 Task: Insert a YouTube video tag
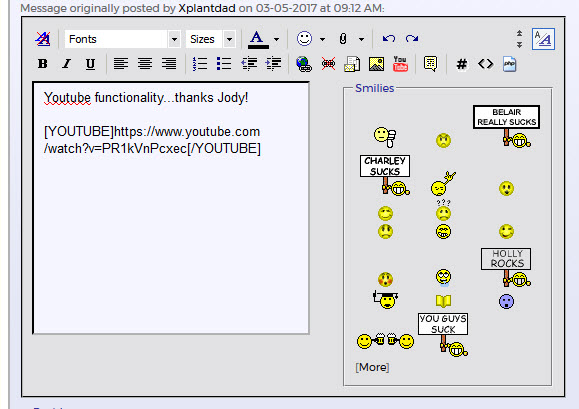coord(400,64)
